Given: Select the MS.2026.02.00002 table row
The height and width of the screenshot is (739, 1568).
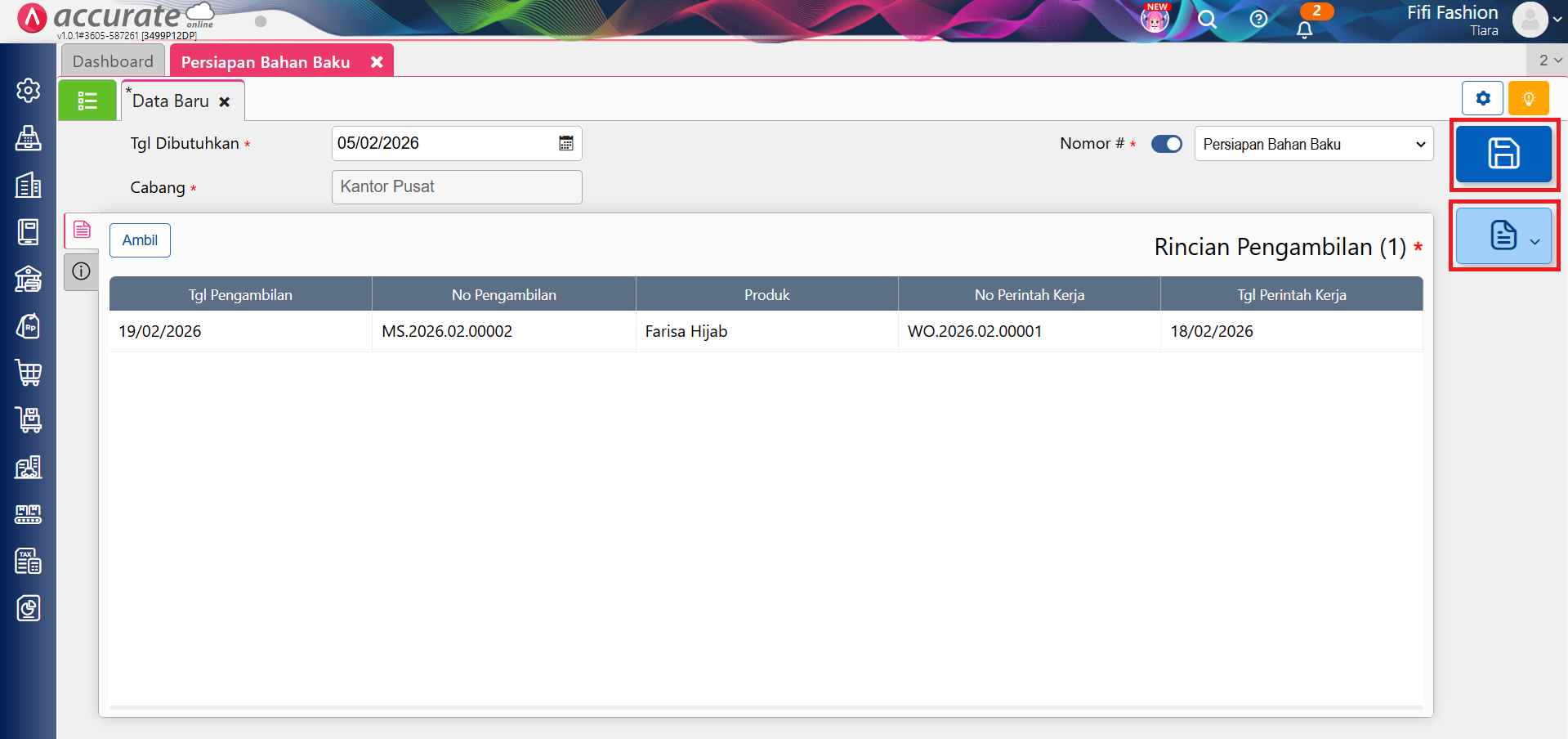Looking at the screenshot, I should tap(447, 331).
